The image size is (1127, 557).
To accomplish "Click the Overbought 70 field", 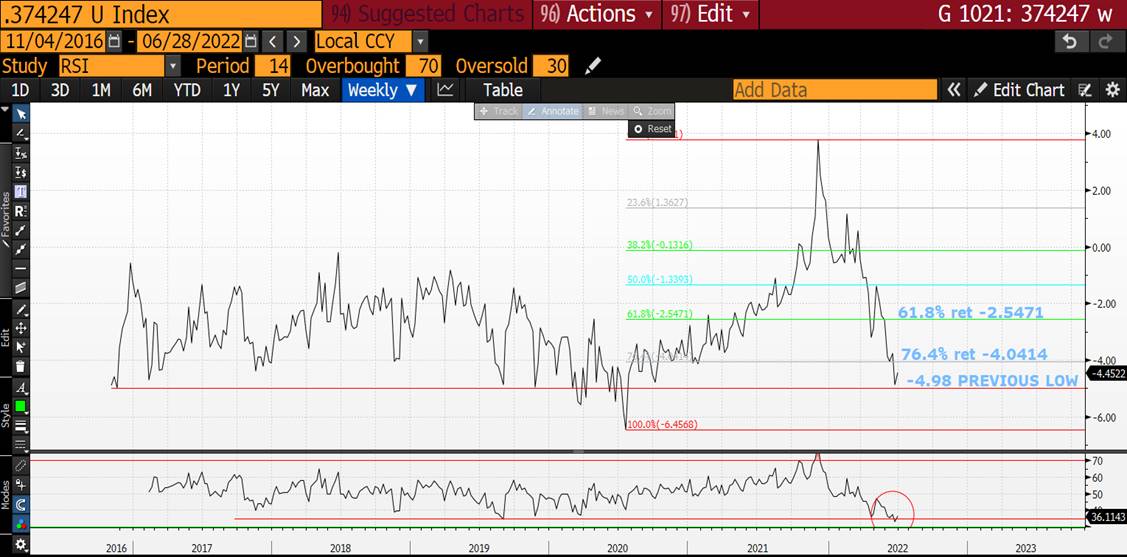I will point(423,66).
